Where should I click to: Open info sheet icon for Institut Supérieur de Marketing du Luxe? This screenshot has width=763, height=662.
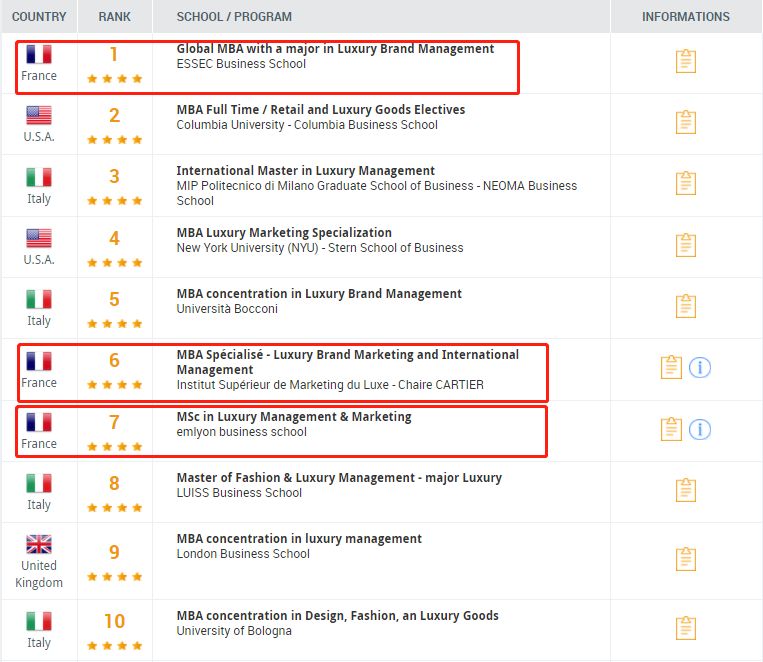(x=671, y=367)
